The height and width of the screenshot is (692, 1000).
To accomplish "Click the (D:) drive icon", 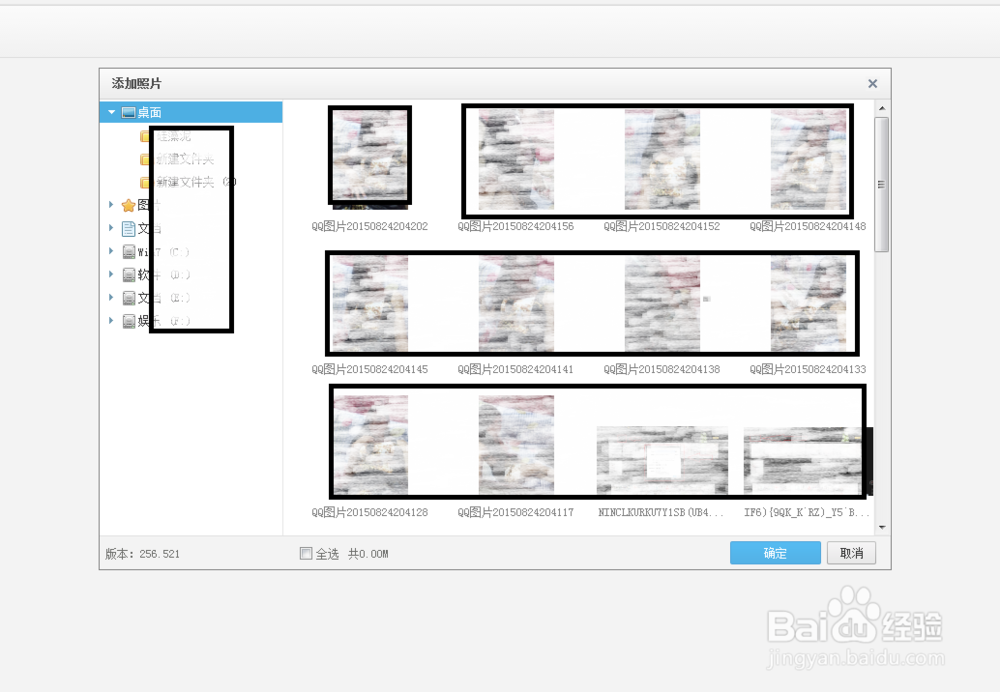I will (x=128, y=275).
